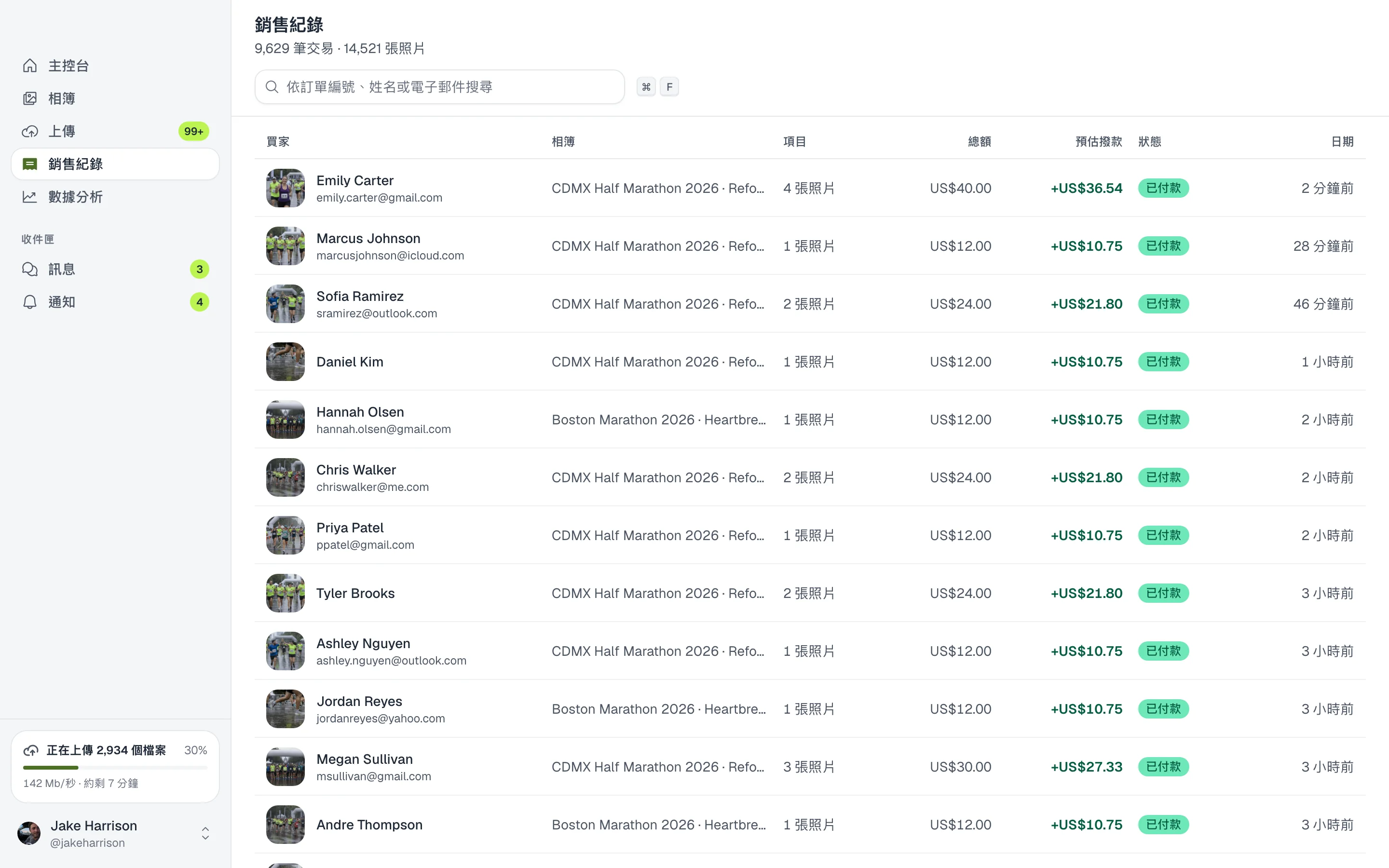The image size is (1389, 868).
Task: Click the 99+ badge on 上傳
Action: coord(193,132)
